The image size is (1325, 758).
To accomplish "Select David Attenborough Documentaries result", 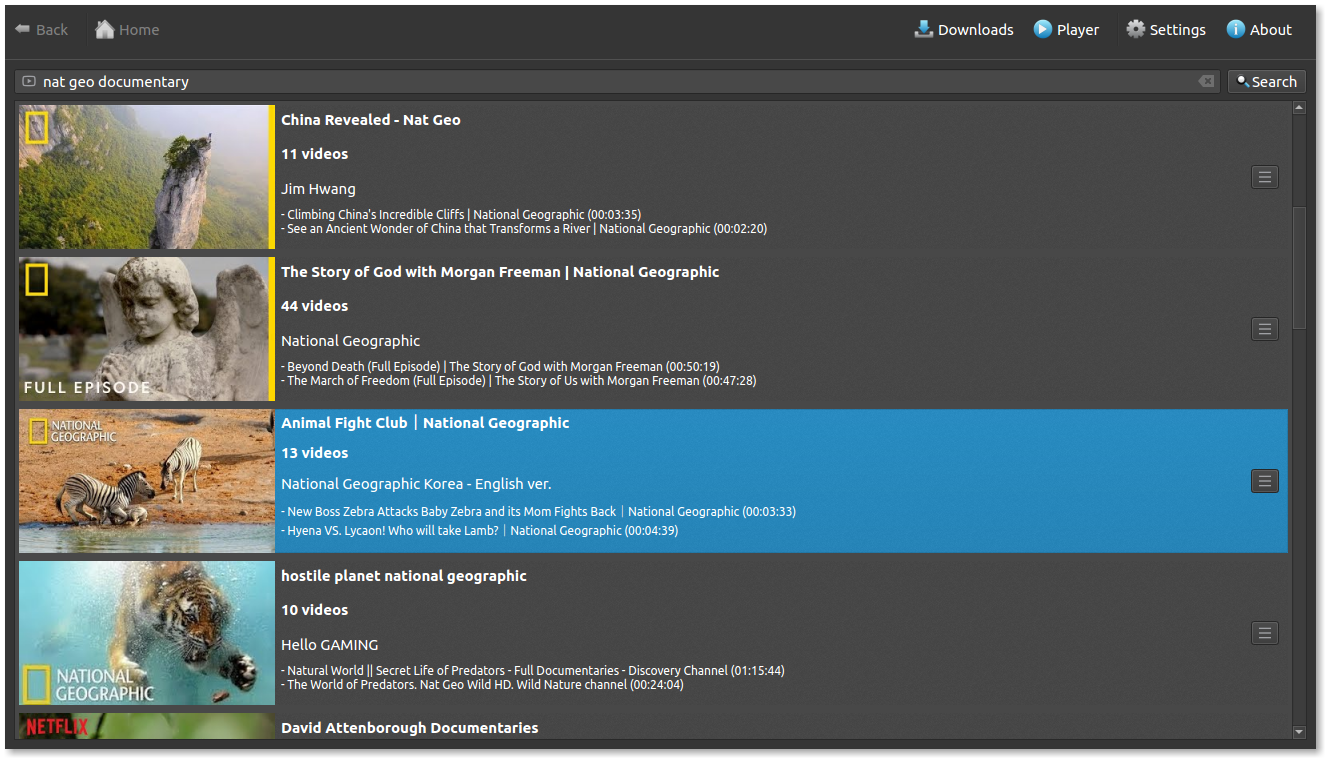I will [x=409, y=728].
